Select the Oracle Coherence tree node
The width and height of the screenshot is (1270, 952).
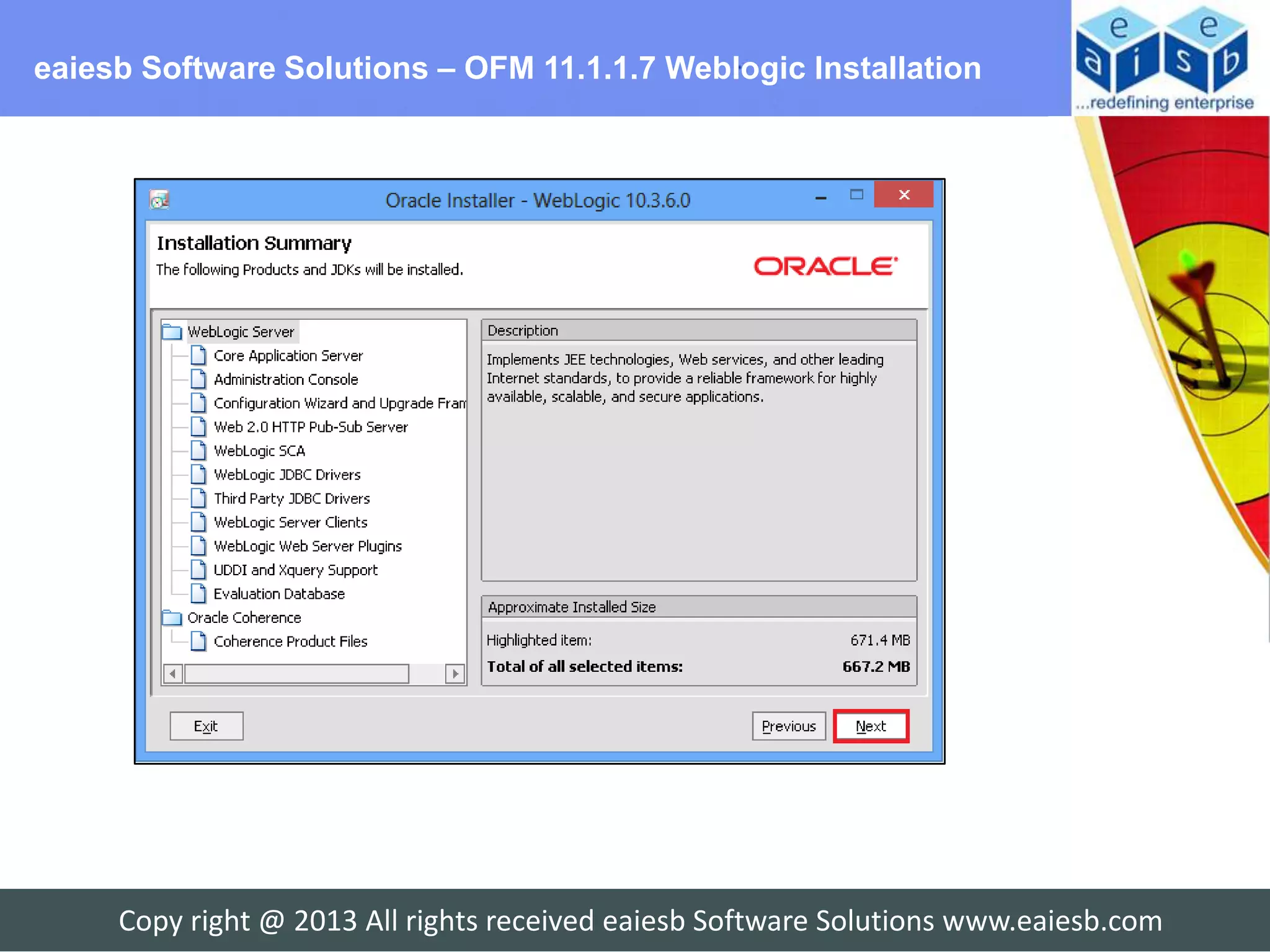pos(244,618)
